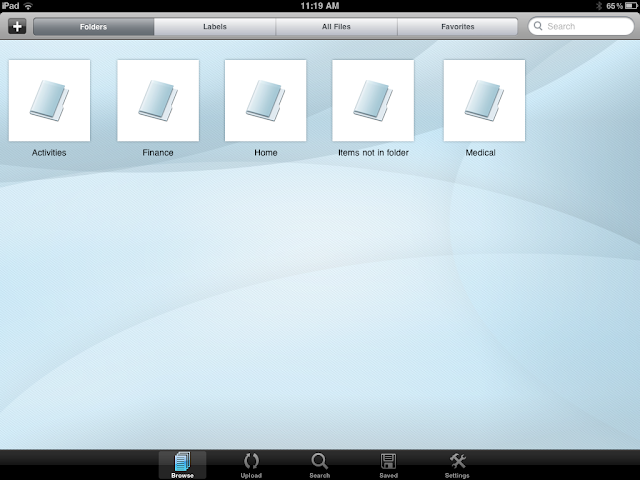Switch to the All Files segment
The image size is (640, 480).
(x=336, y=27)
